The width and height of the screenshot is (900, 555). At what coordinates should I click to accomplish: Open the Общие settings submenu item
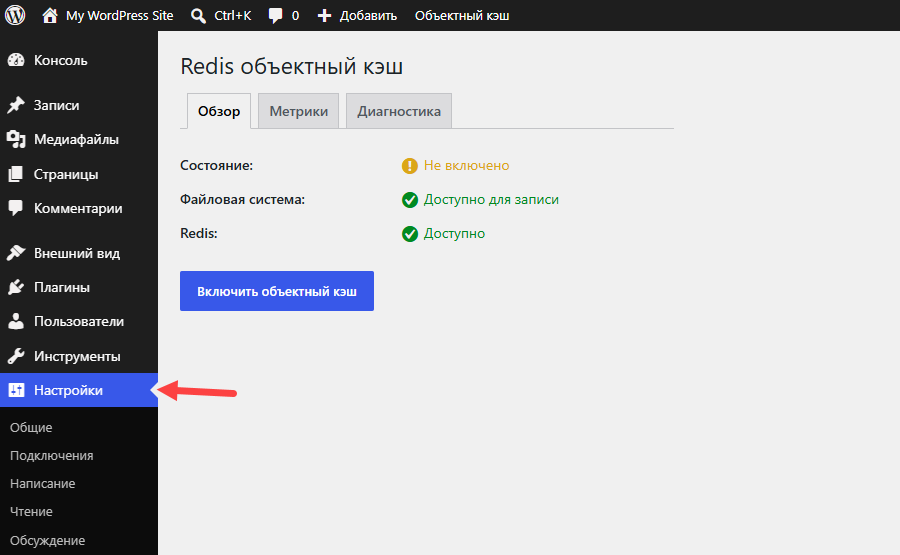click(31, 428)
